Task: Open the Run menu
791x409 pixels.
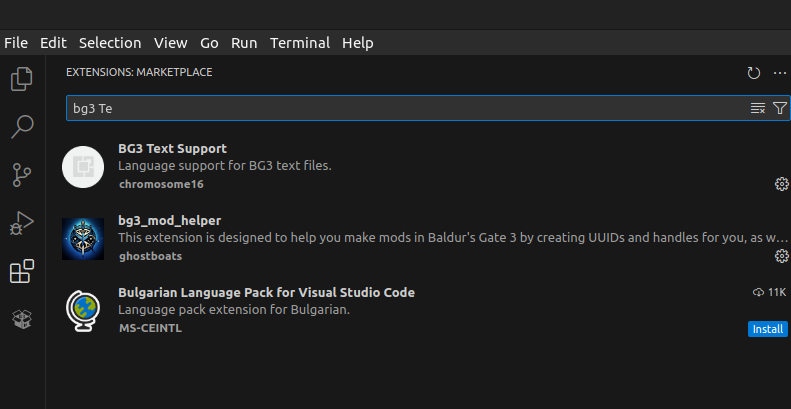Action: [244, 43]
